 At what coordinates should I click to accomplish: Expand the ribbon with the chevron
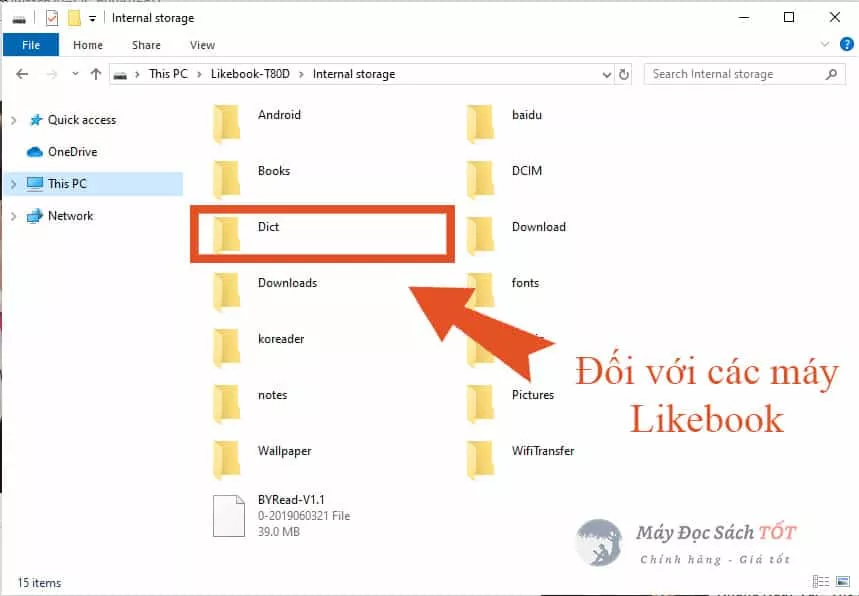[x=824, y=44]
